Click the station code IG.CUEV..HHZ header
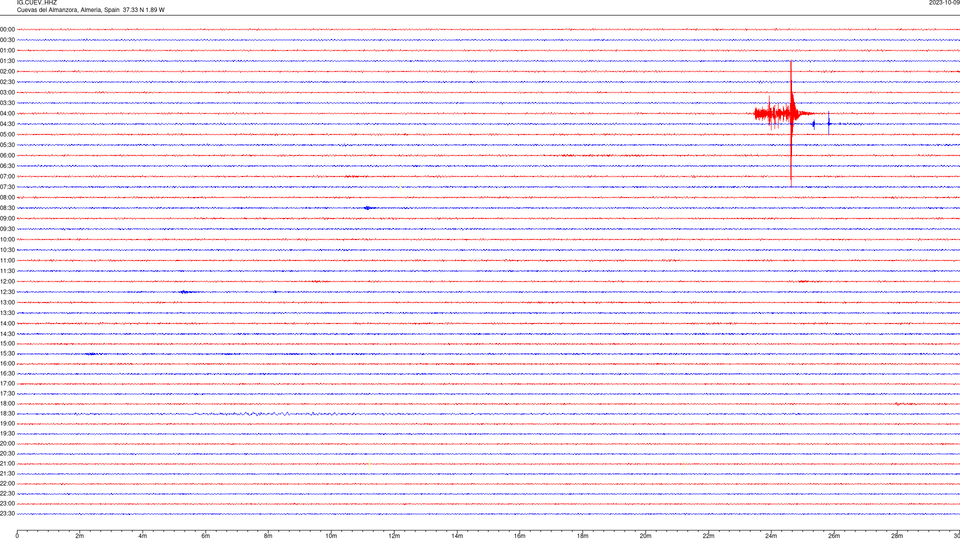960x540 pixels. point(37,2)
